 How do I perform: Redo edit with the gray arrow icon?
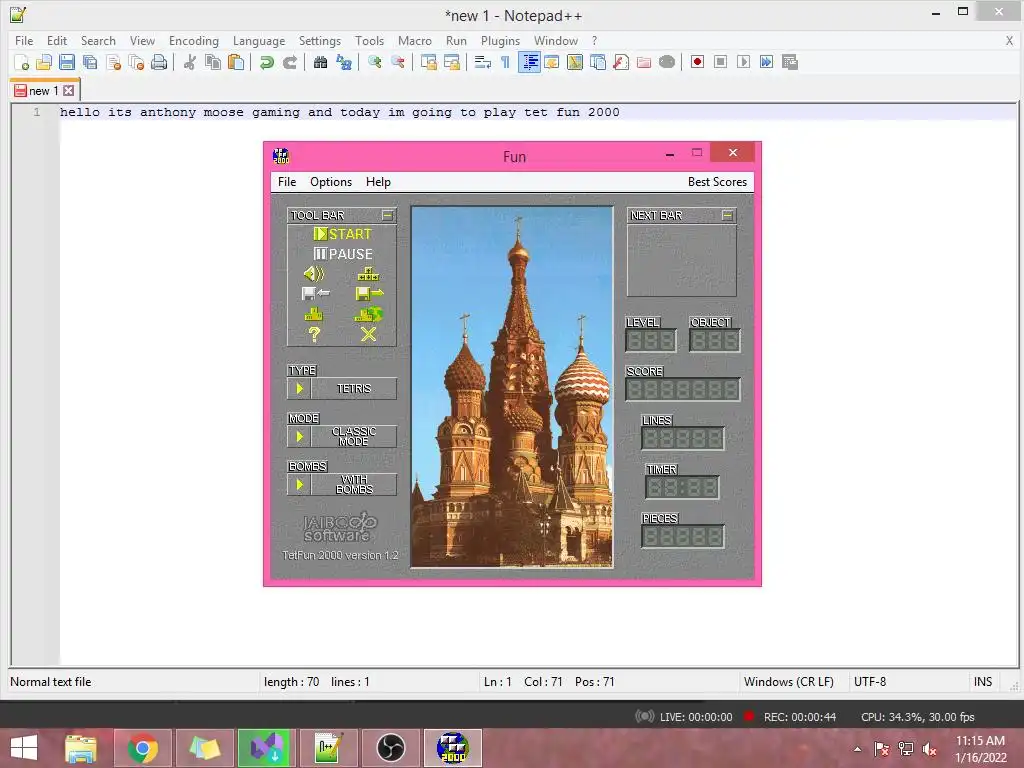click(x=289, y=62)
